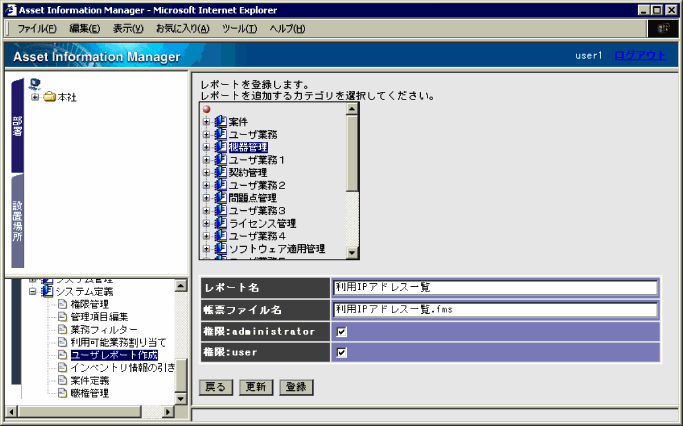Expand the ユーザ業務4 category
This screenshot has height=426, width=683.
pyautogui.click(x=206, y=236)
